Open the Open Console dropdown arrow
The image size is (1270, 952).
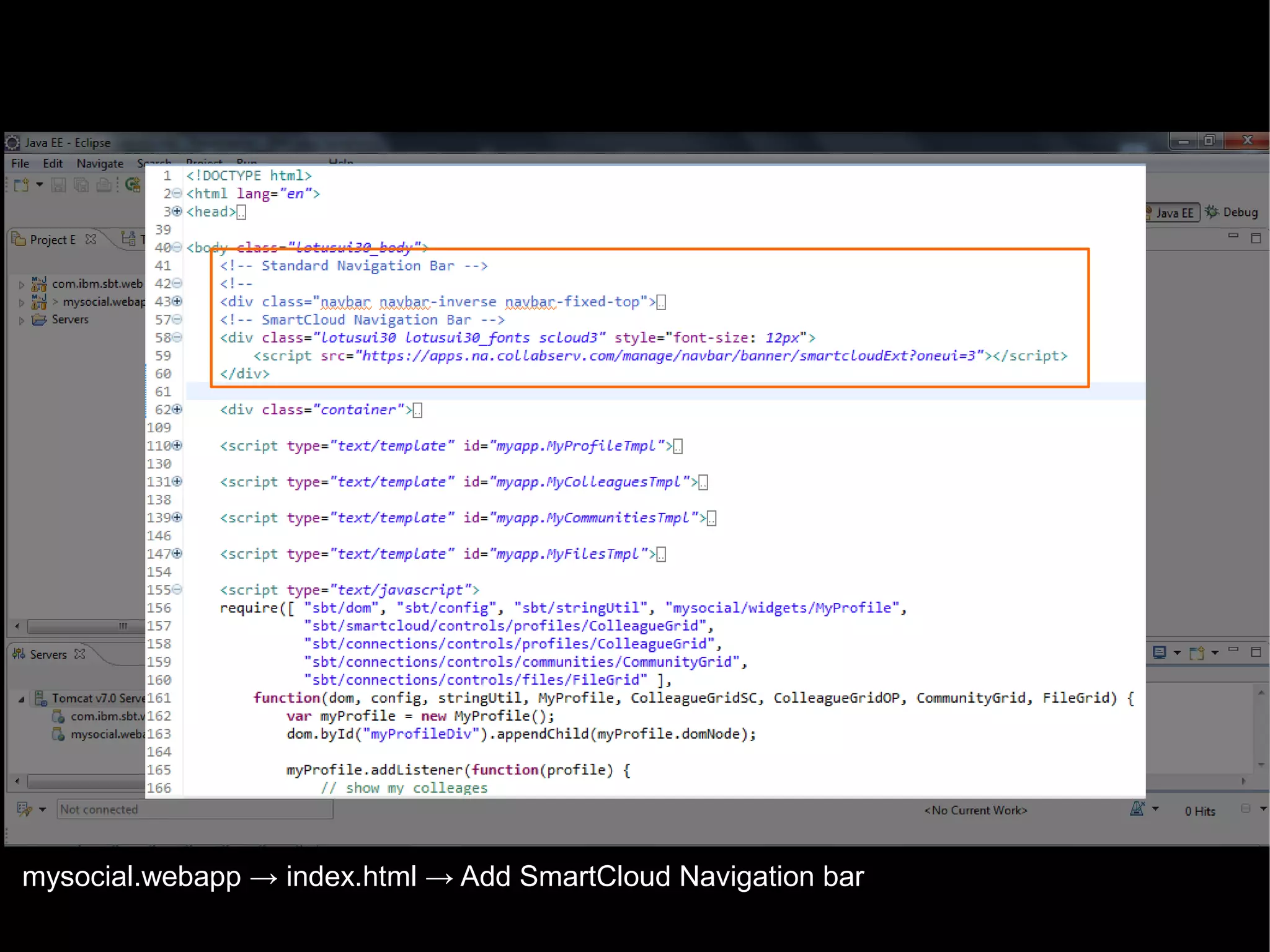pos(1215,652)
